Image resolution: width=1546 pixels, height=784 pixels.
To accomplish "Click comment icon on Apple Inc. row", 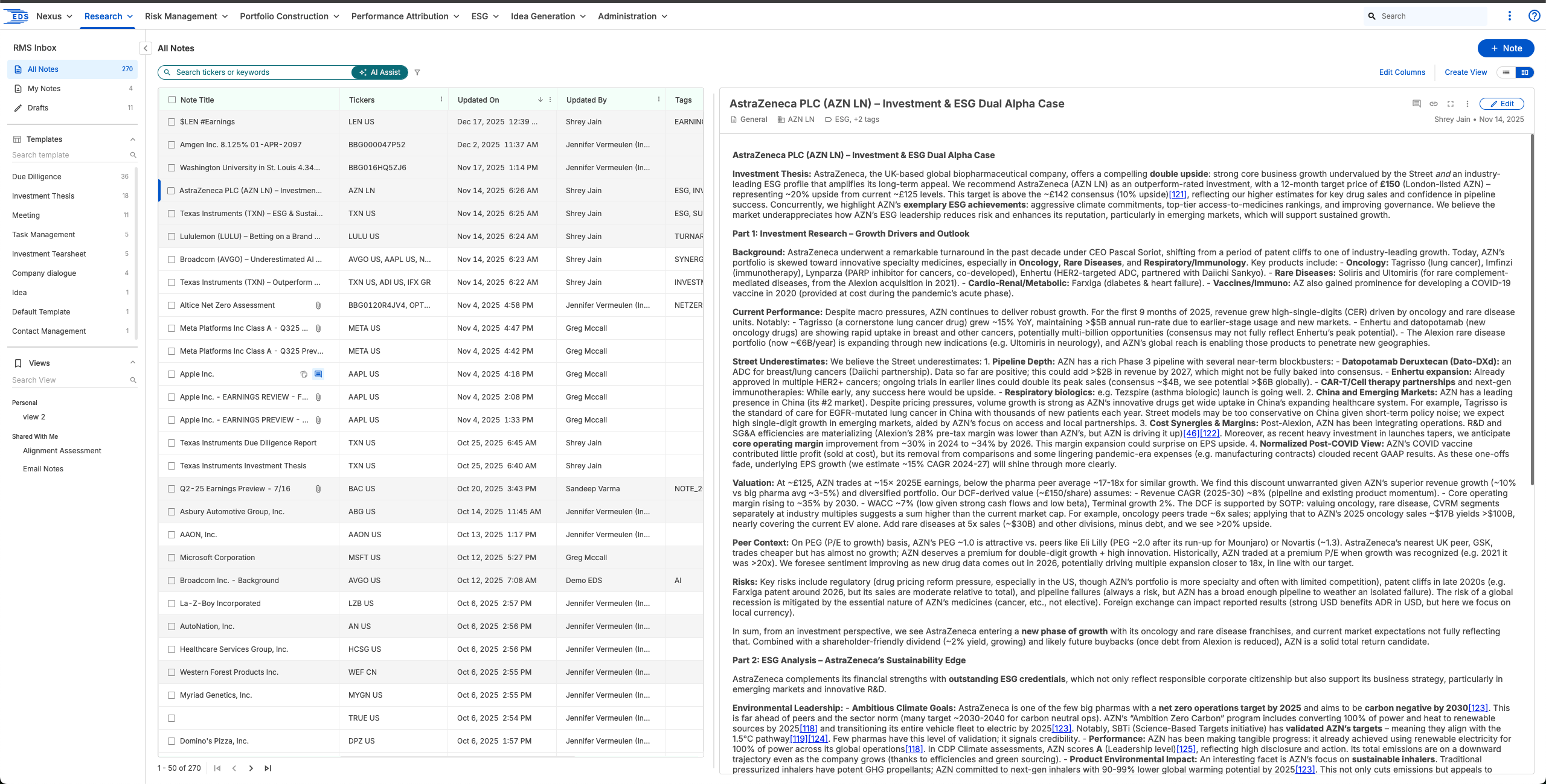I will pos(318,374).
